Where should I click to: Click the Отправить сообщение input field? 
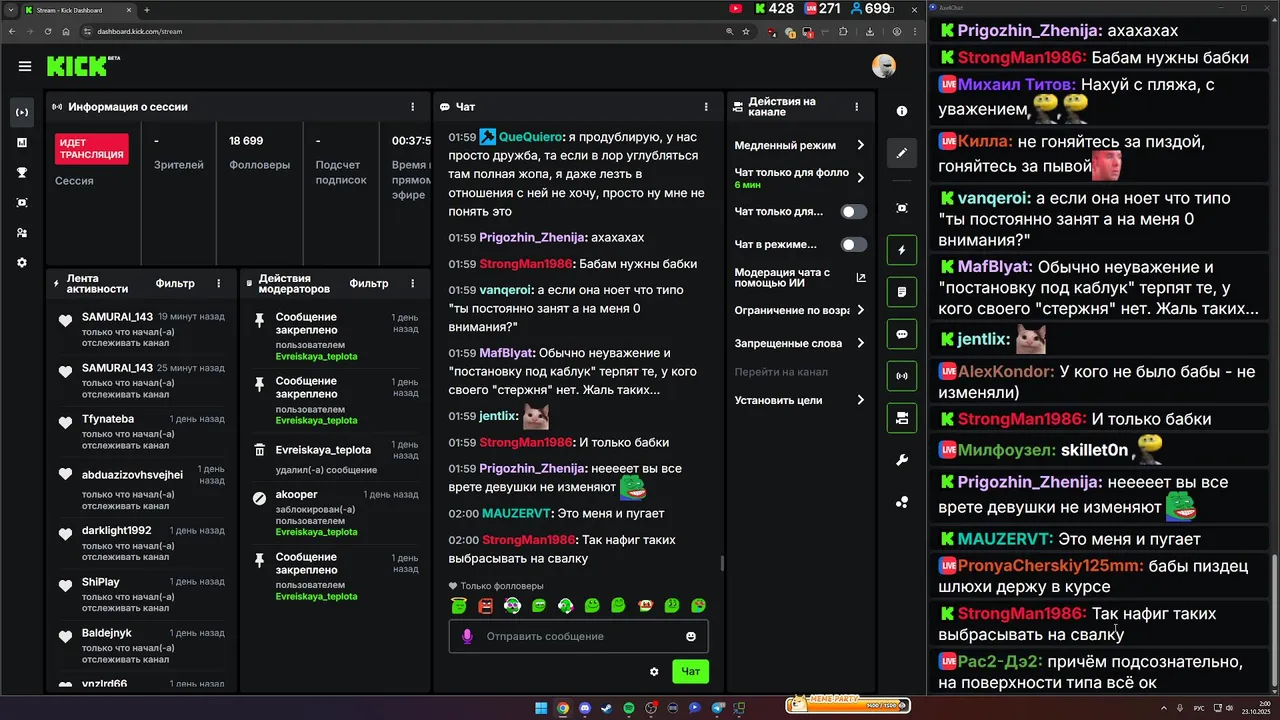coord(578,636)
